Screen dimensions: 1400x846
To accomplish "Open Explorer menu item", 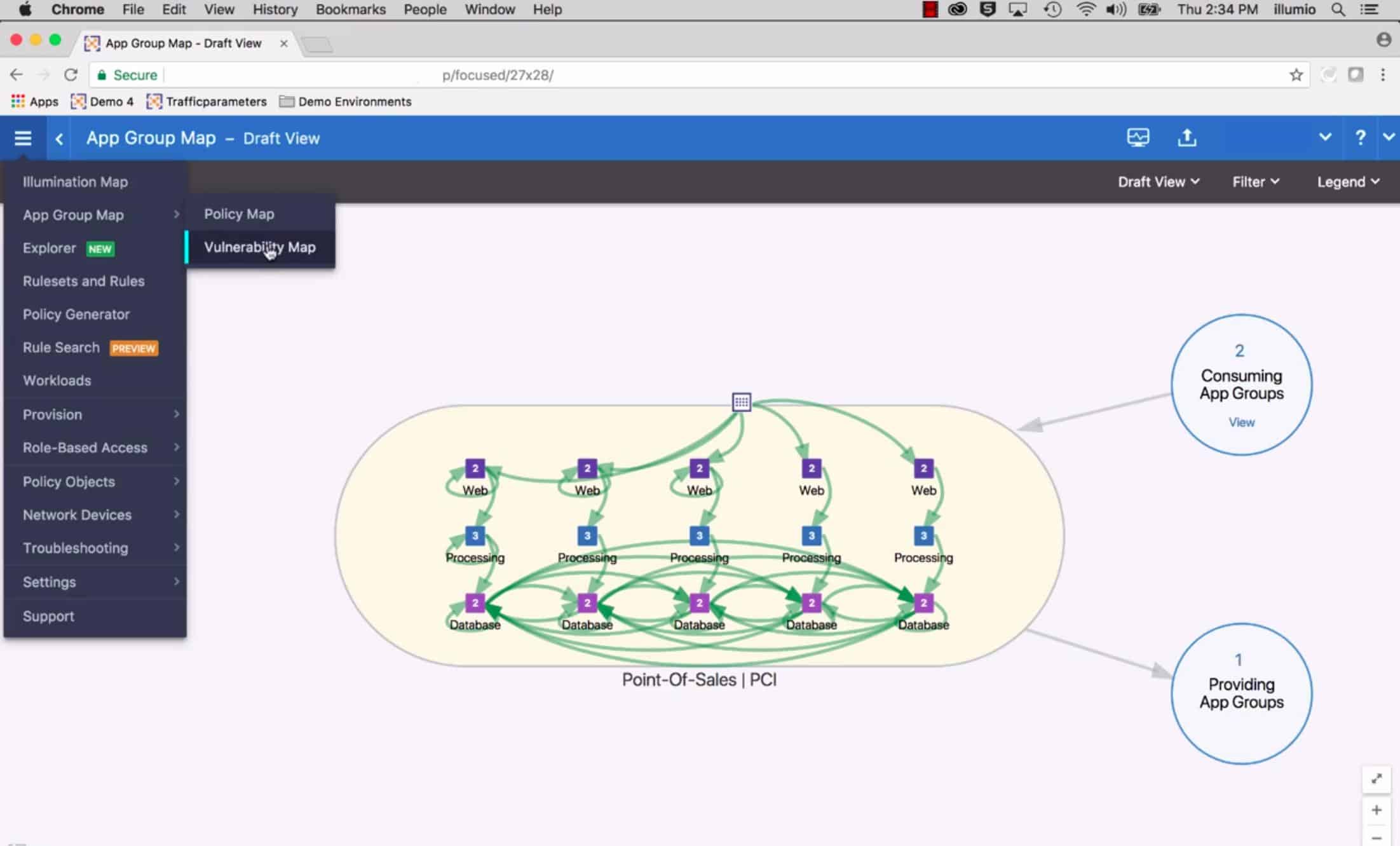I will point(95,248).
